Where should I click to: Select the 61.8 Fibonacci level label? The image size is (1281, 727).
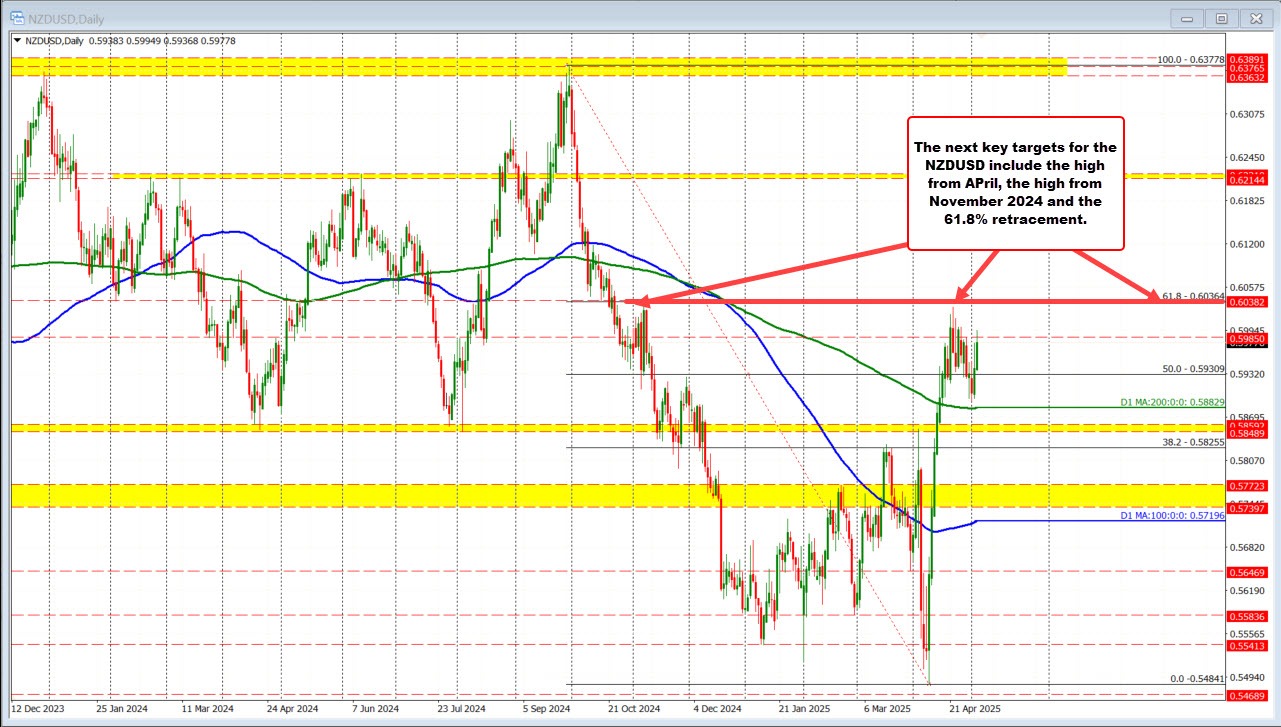click(x=1193, y=295)
